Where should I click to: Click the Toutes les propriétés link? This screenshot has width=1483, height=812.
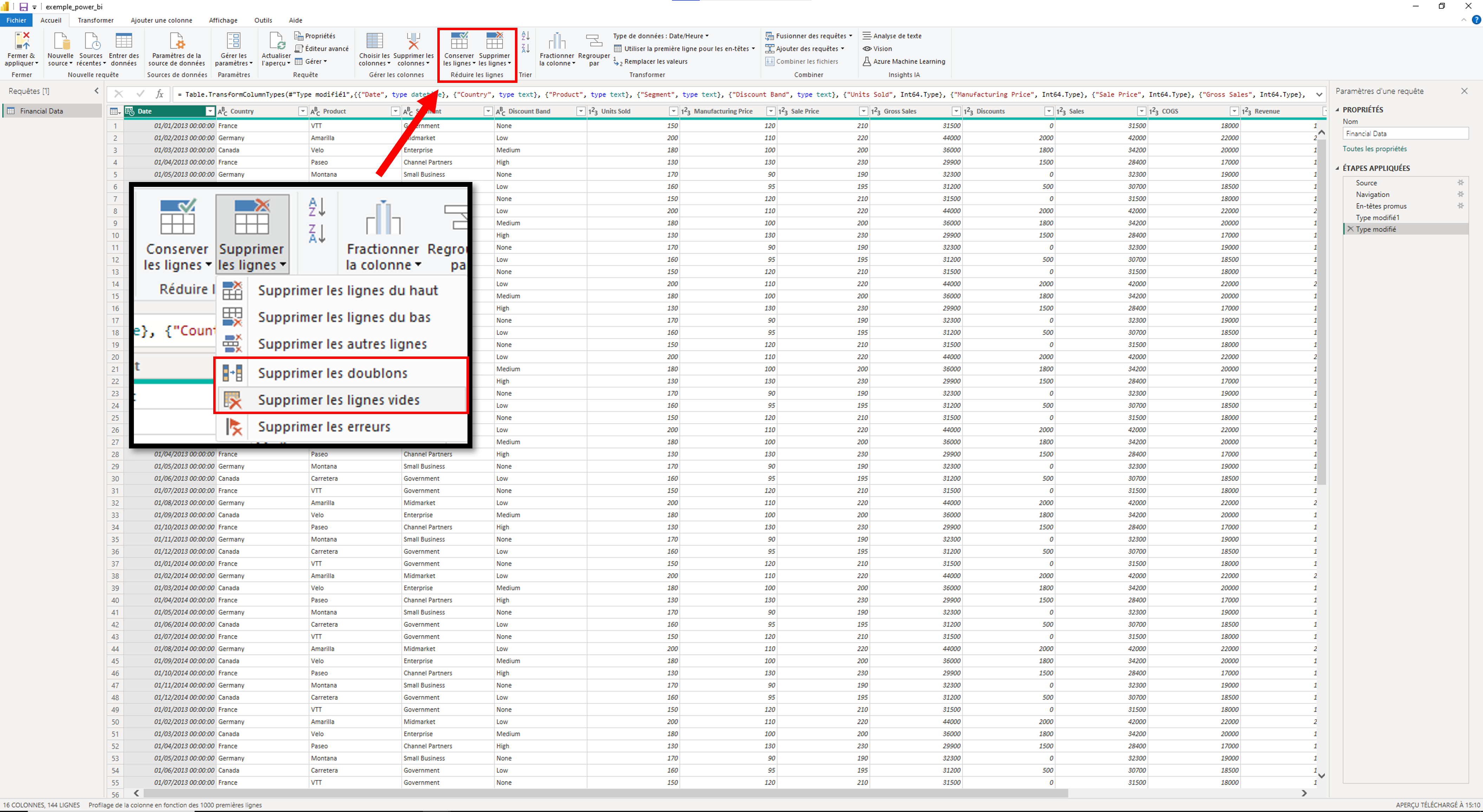point(1374,149)
